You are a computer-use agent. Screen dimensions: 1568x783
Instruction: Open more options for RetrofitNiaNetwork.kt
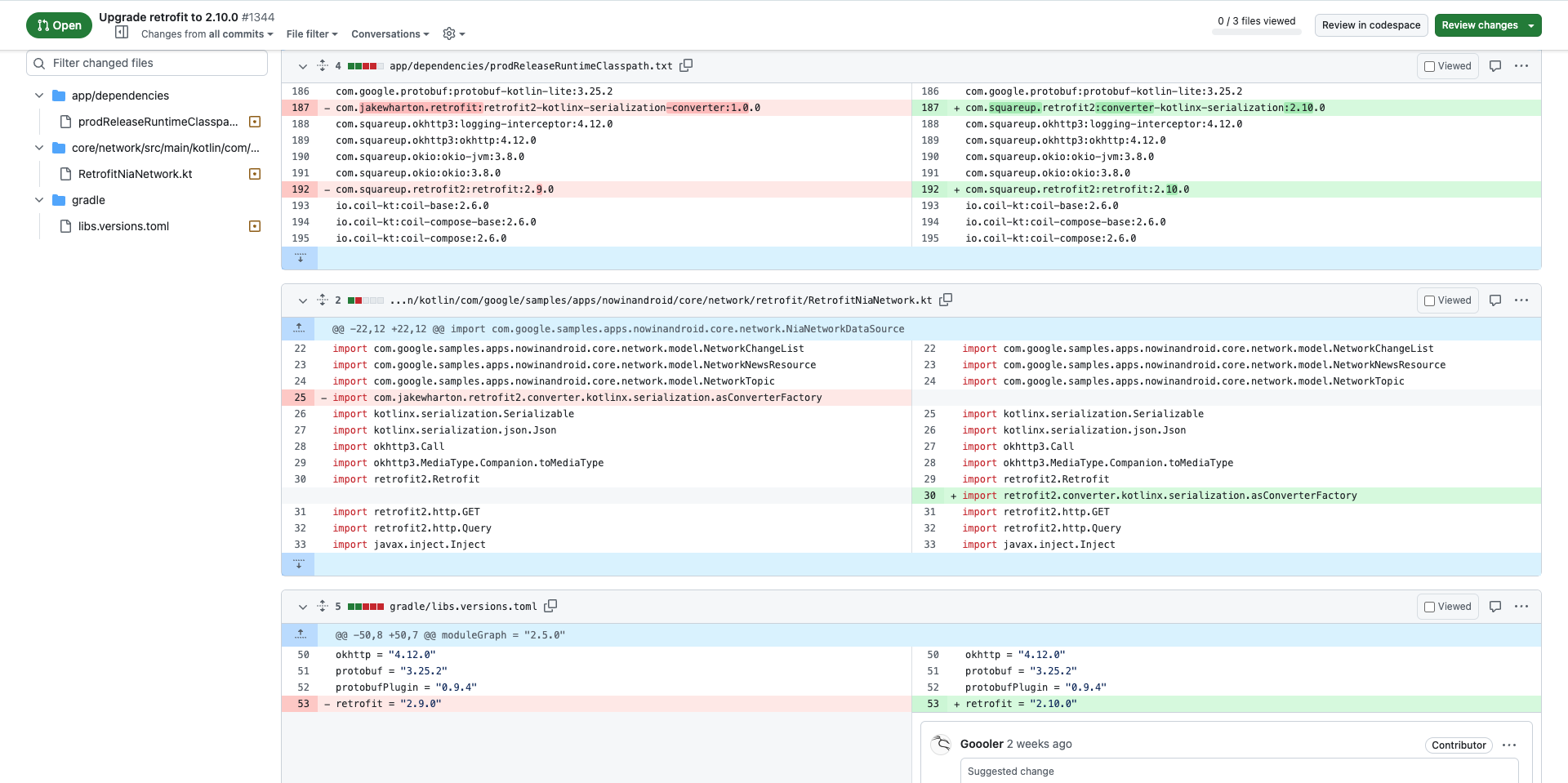click(x=1521, y=300)
